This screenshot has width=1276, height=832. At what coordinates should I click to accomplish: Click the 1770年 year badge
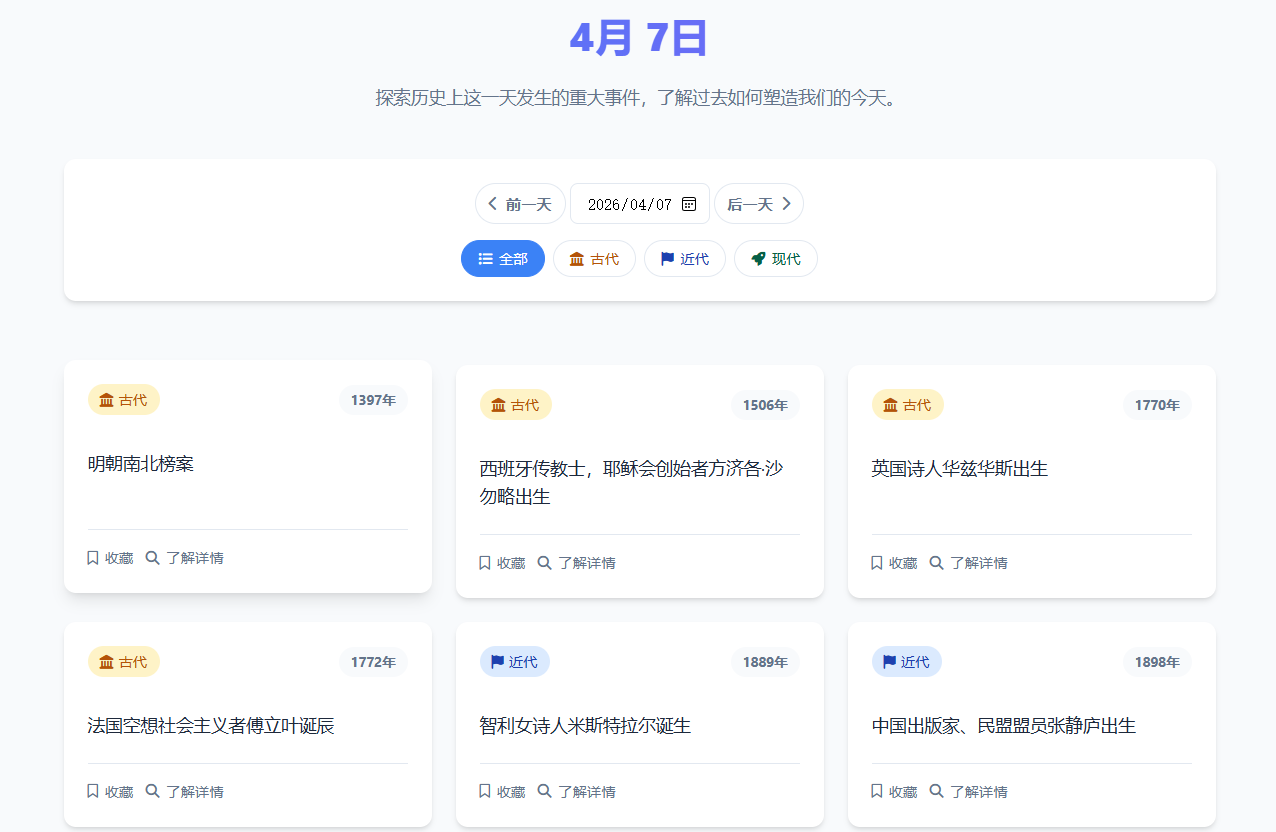(1157, 405)
